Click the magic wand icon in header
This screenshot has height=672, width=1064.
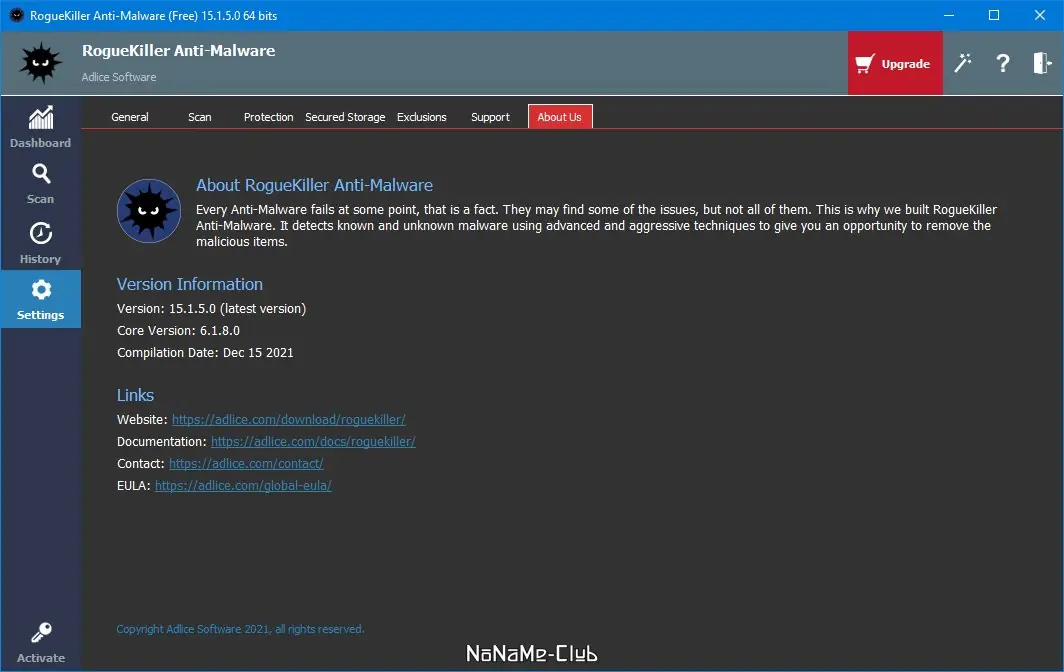[x=962, y=63]
